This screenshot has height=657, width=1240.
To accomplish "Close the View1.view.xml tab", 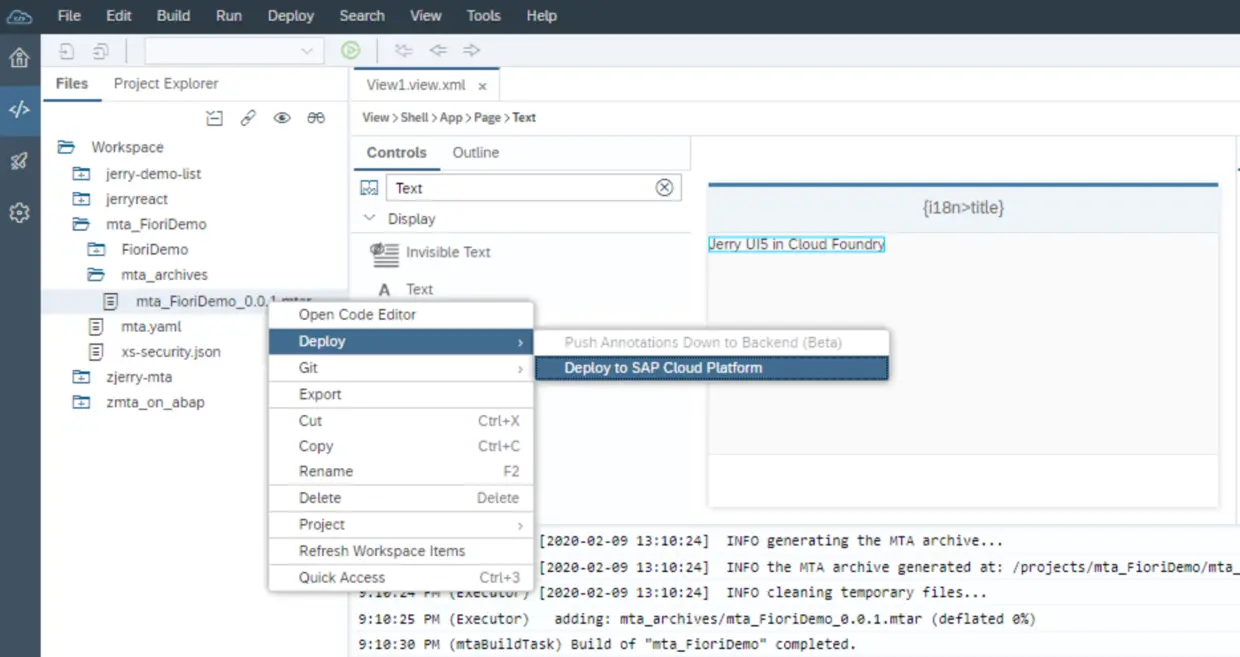I will (x=482, y=87).
